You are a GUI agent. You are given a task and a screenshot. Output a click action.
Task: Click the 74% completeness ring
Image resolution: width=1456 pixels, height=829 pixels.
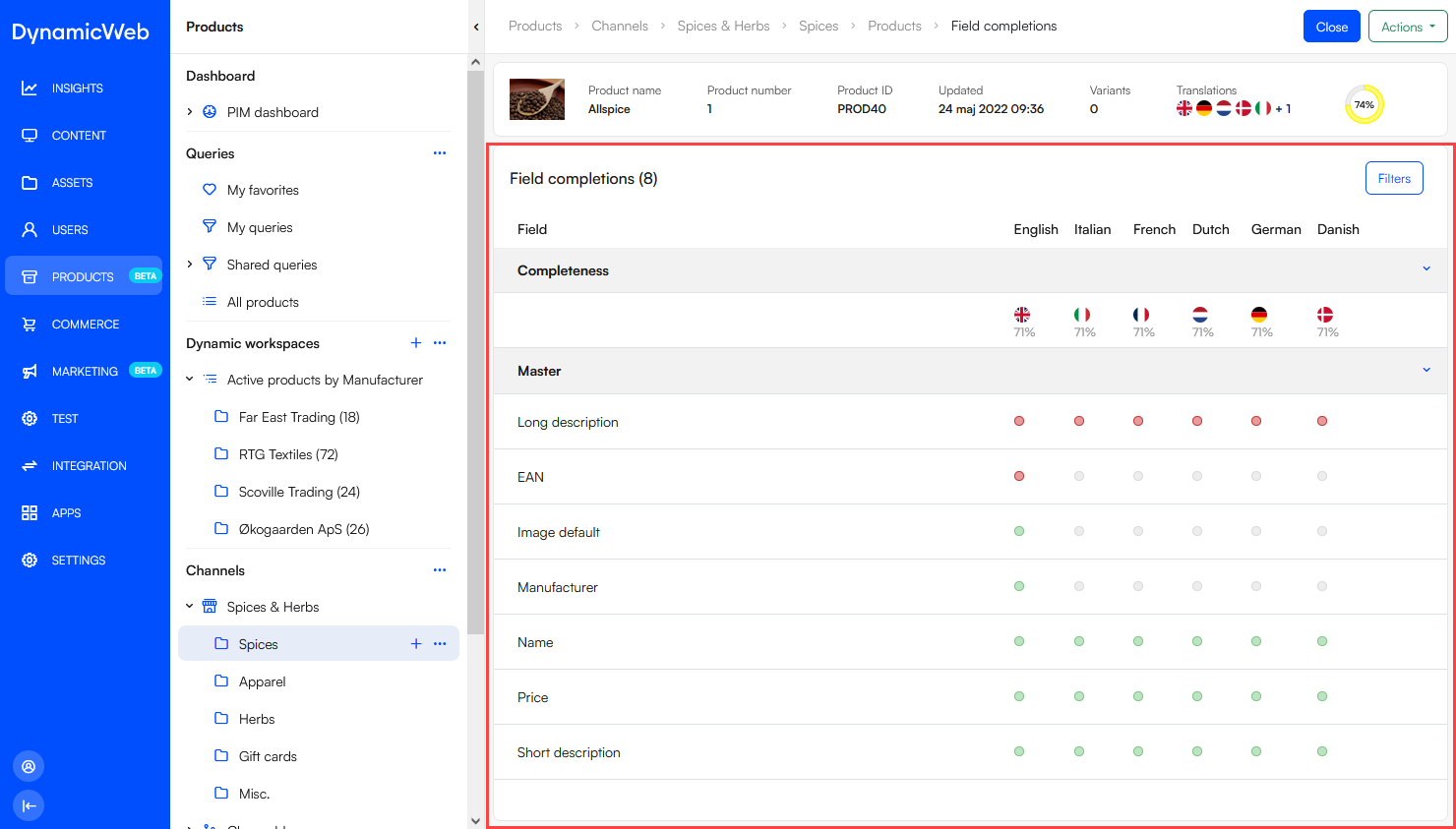click(x=1365, y=104)
